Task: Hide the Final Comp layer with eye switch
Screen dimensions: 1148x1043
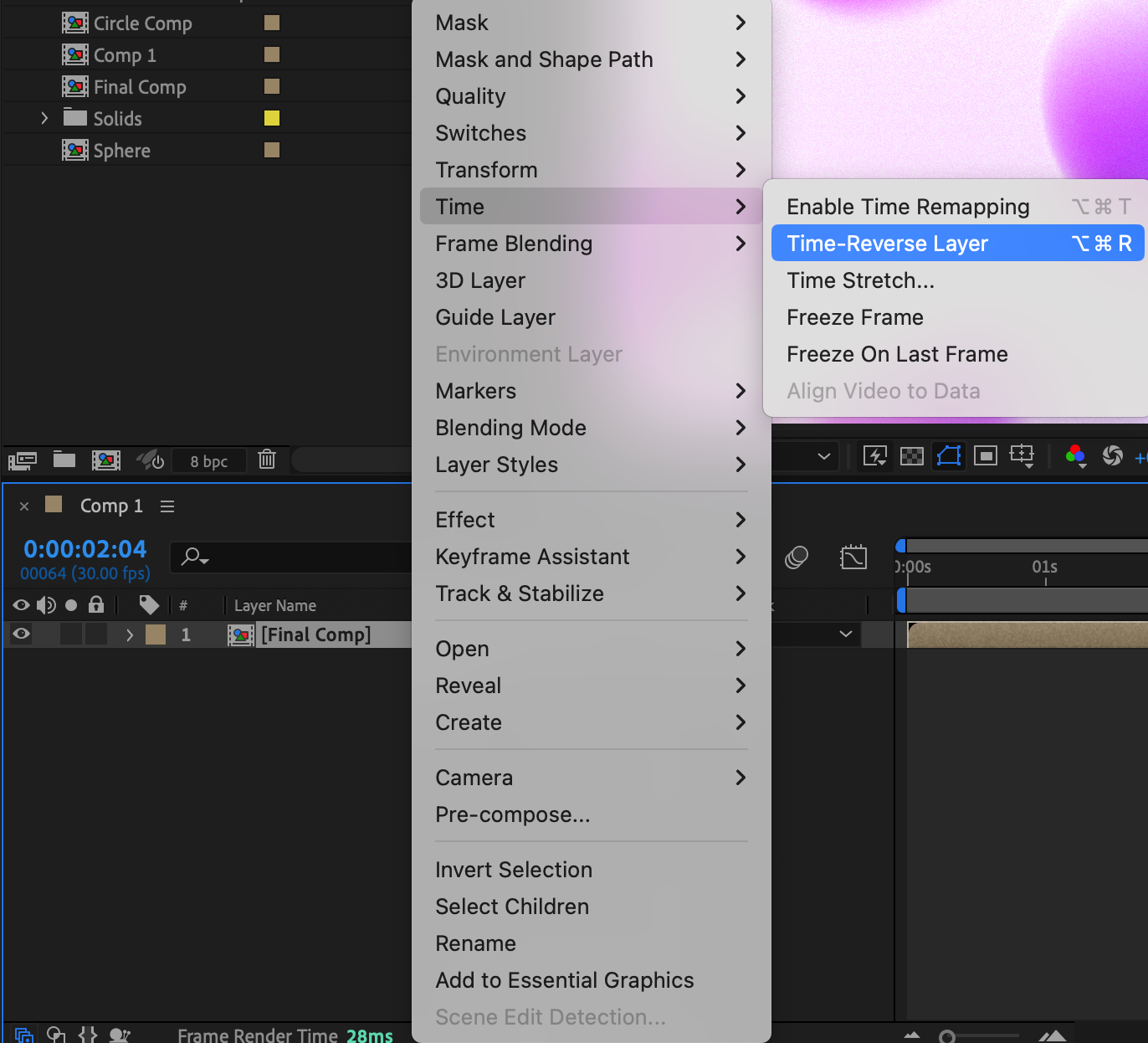Action: pos(22,634)
